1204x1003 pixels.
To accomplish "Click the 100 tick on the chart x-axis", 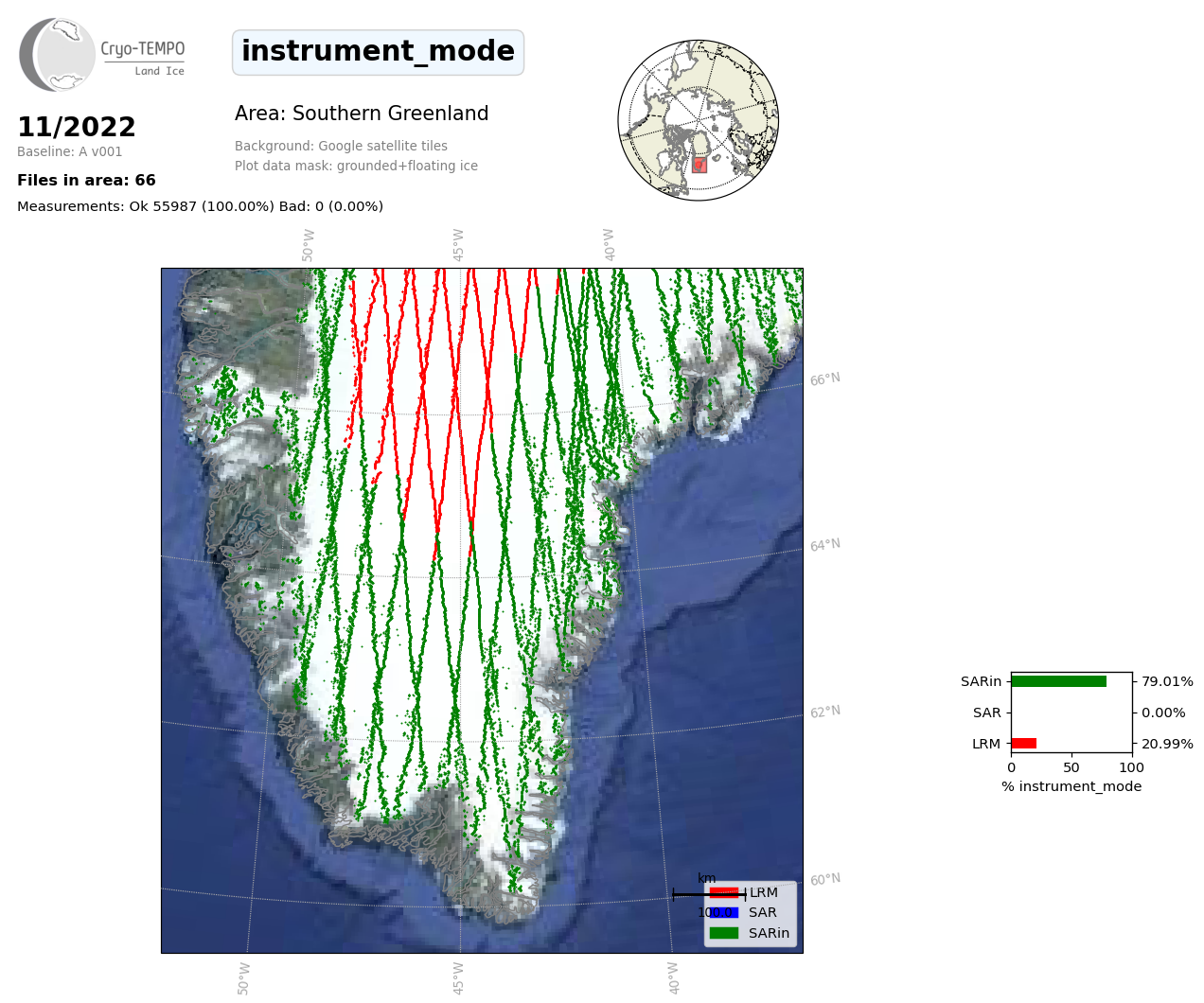I will [x=1132, y=767].
